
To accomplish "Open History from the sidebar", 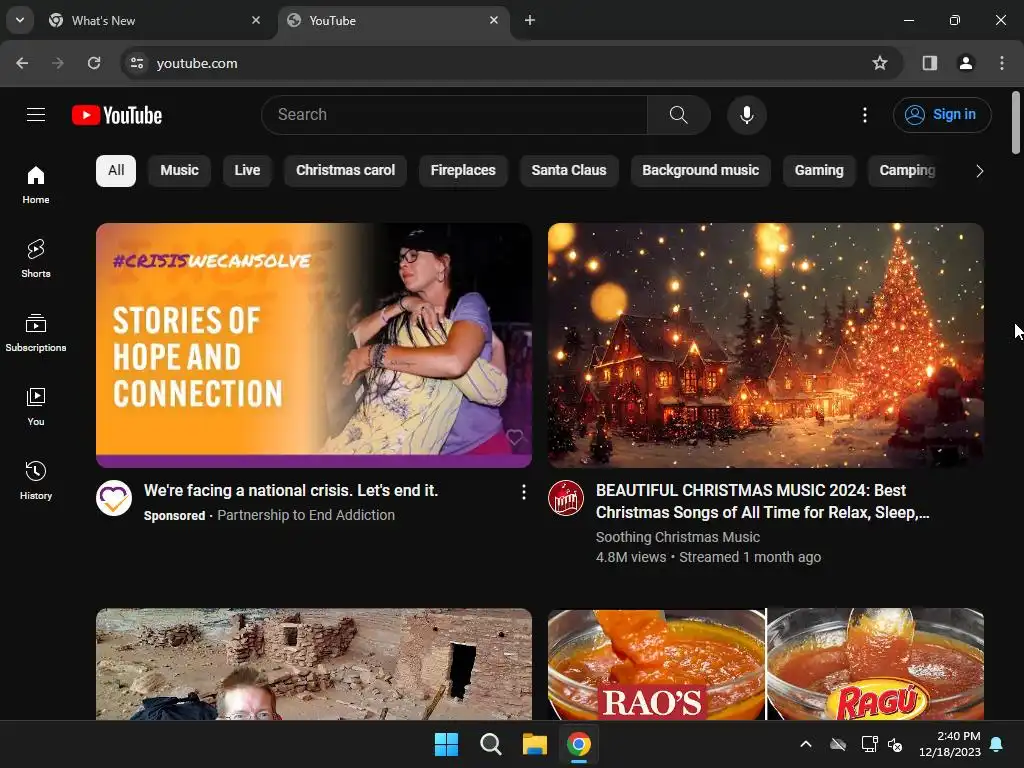I will click(36, 480).
